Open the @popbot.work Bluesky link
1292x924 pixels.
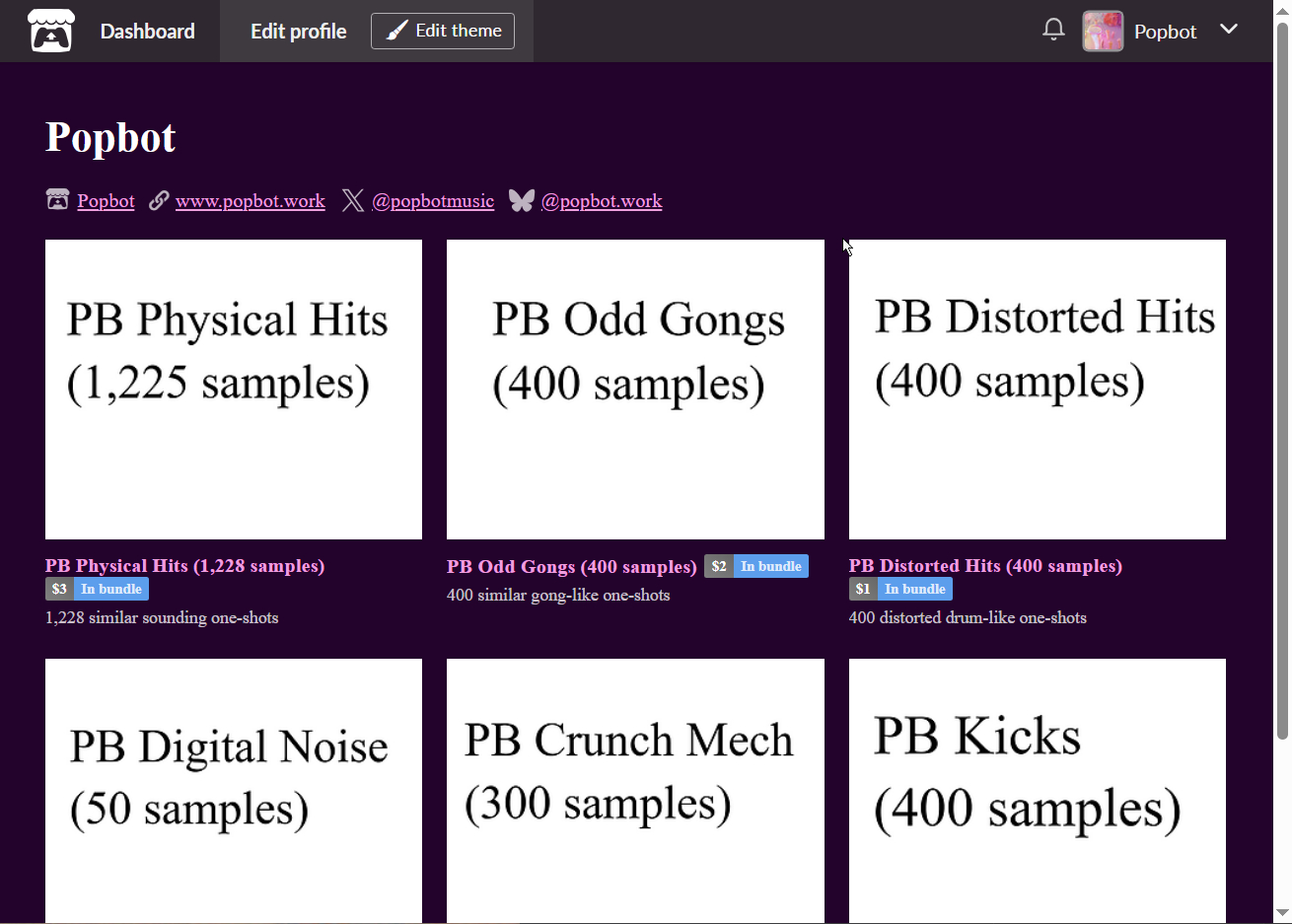click(x=601, y=201)
